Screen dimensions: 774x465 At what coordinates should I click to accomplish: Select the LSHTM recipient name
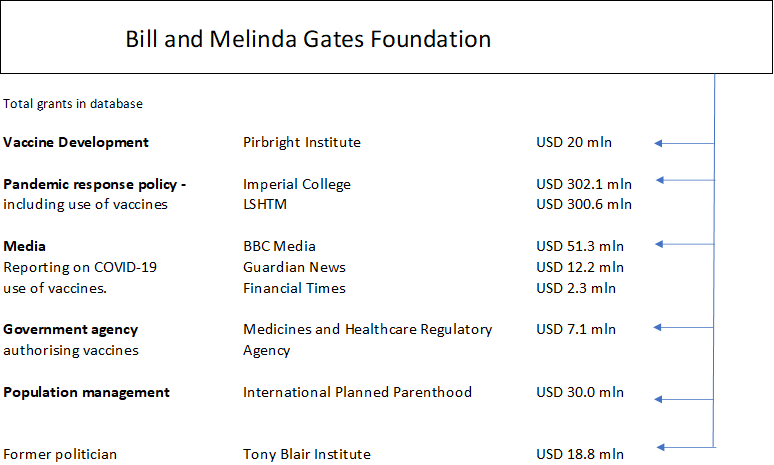[265, 204]
